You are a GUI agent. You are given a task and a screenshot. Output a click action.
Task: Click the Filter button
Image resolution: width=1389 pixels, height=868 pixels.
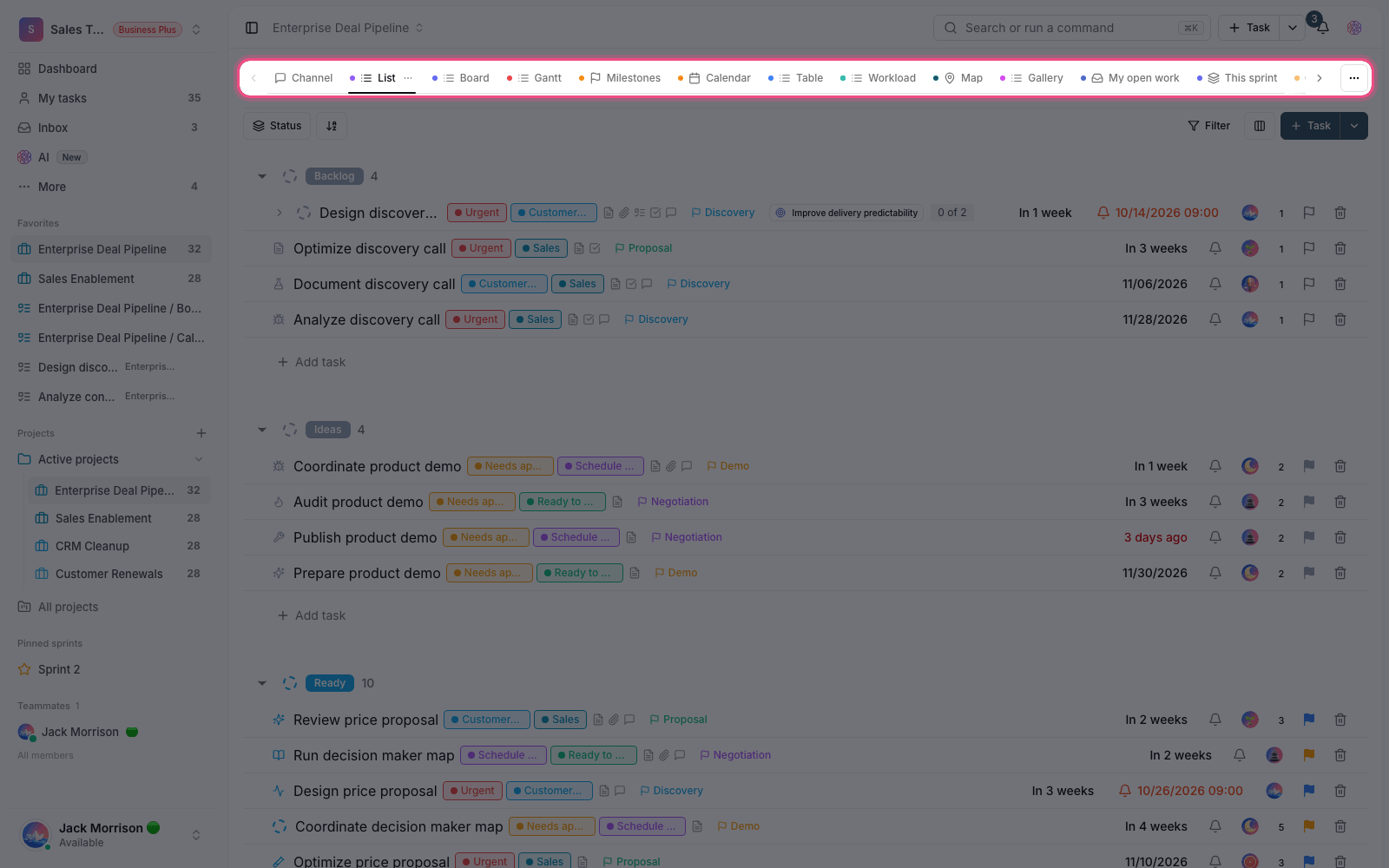tap(1209, 126)
